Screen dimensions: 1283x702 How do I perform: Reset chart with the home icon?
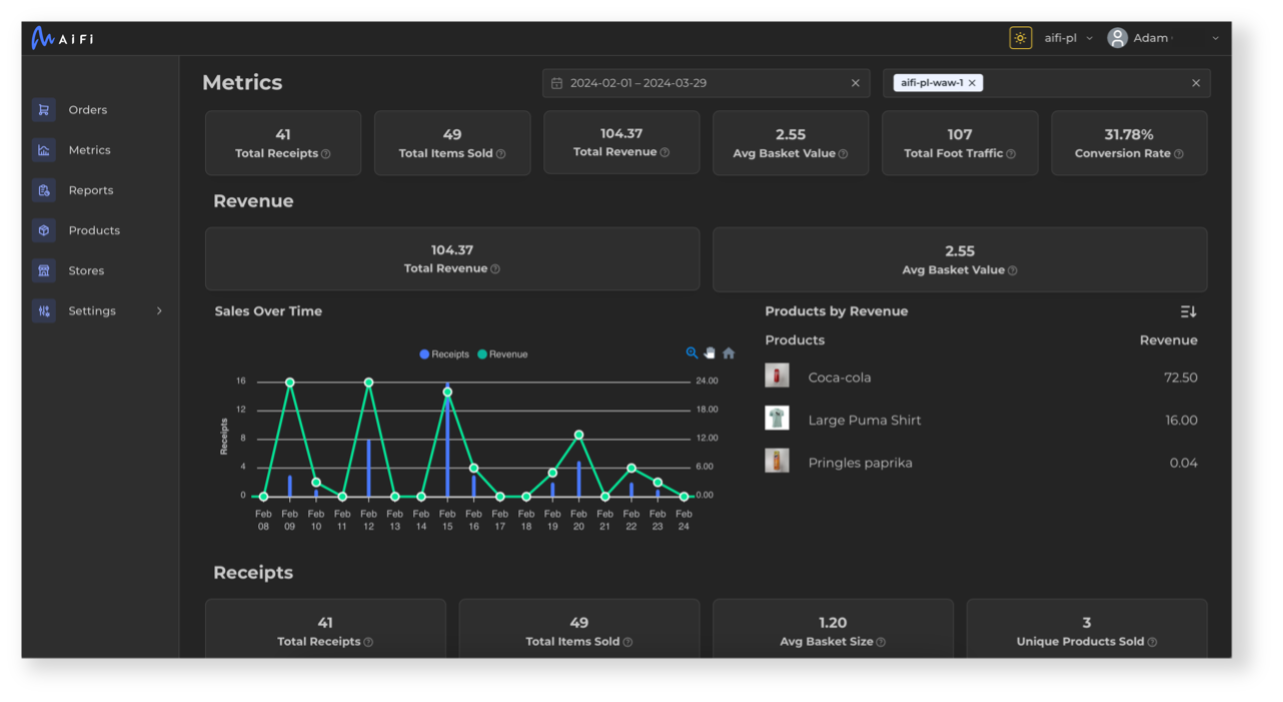point(728,353)
